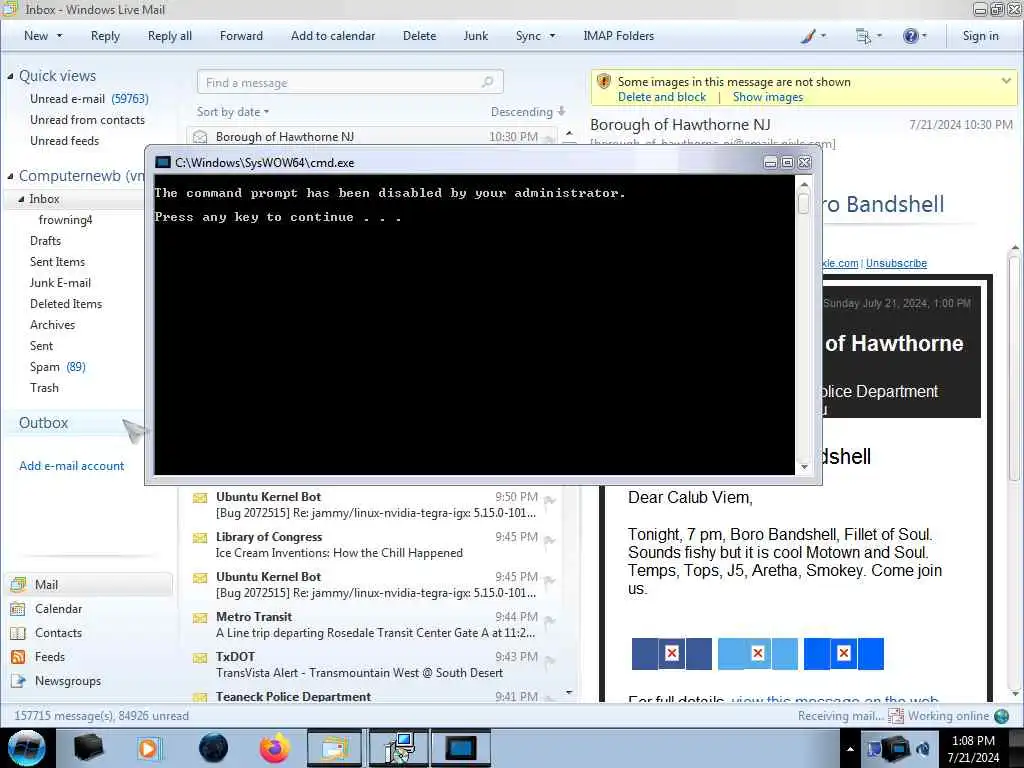The image size is (1024, 768).
Task: Flag the TxDOT message
Action: (549, 661)
